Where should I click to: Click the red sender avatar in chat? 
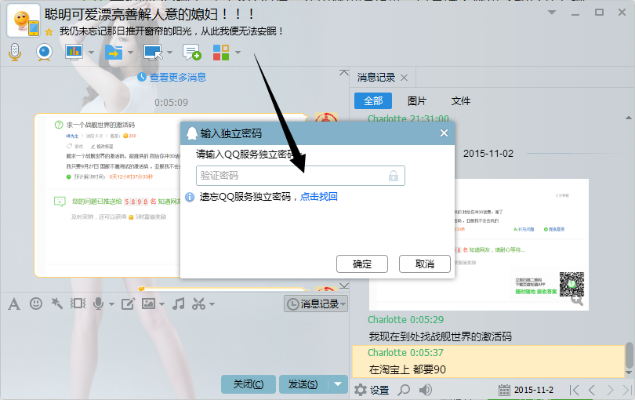click(x=326, y=119)
